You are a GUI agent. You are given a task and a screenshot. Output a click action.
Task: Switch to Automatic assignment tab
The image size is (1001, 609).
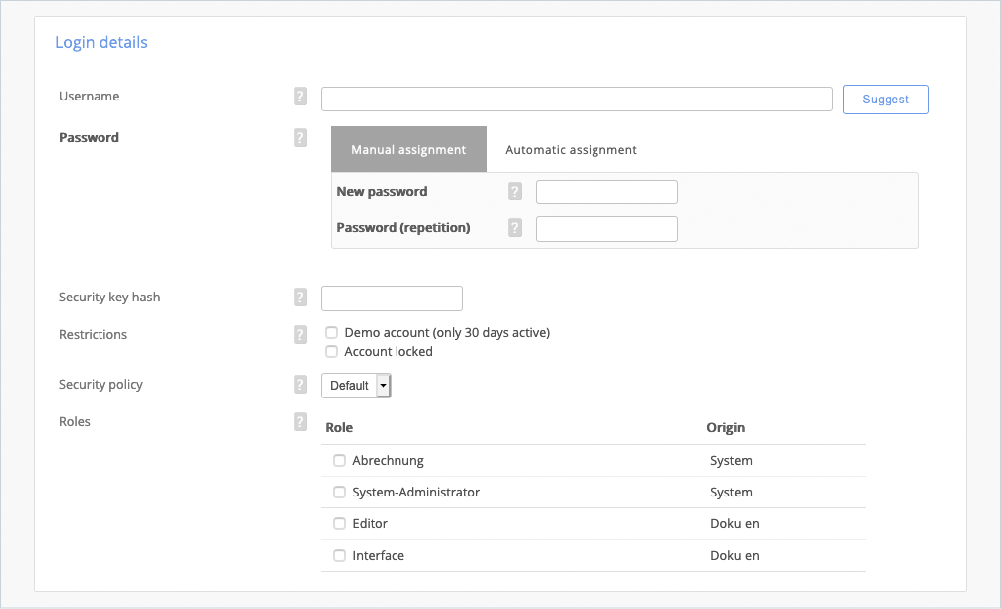click(571, 150)
